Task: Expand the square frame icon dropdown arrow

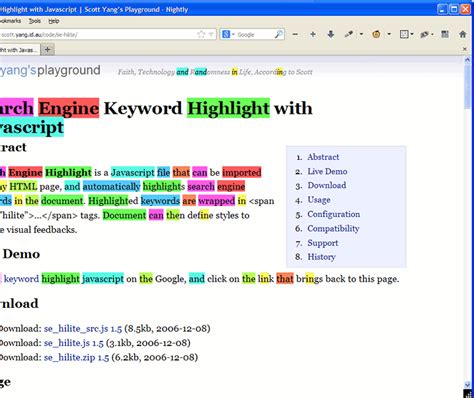Action: point(412,34)
